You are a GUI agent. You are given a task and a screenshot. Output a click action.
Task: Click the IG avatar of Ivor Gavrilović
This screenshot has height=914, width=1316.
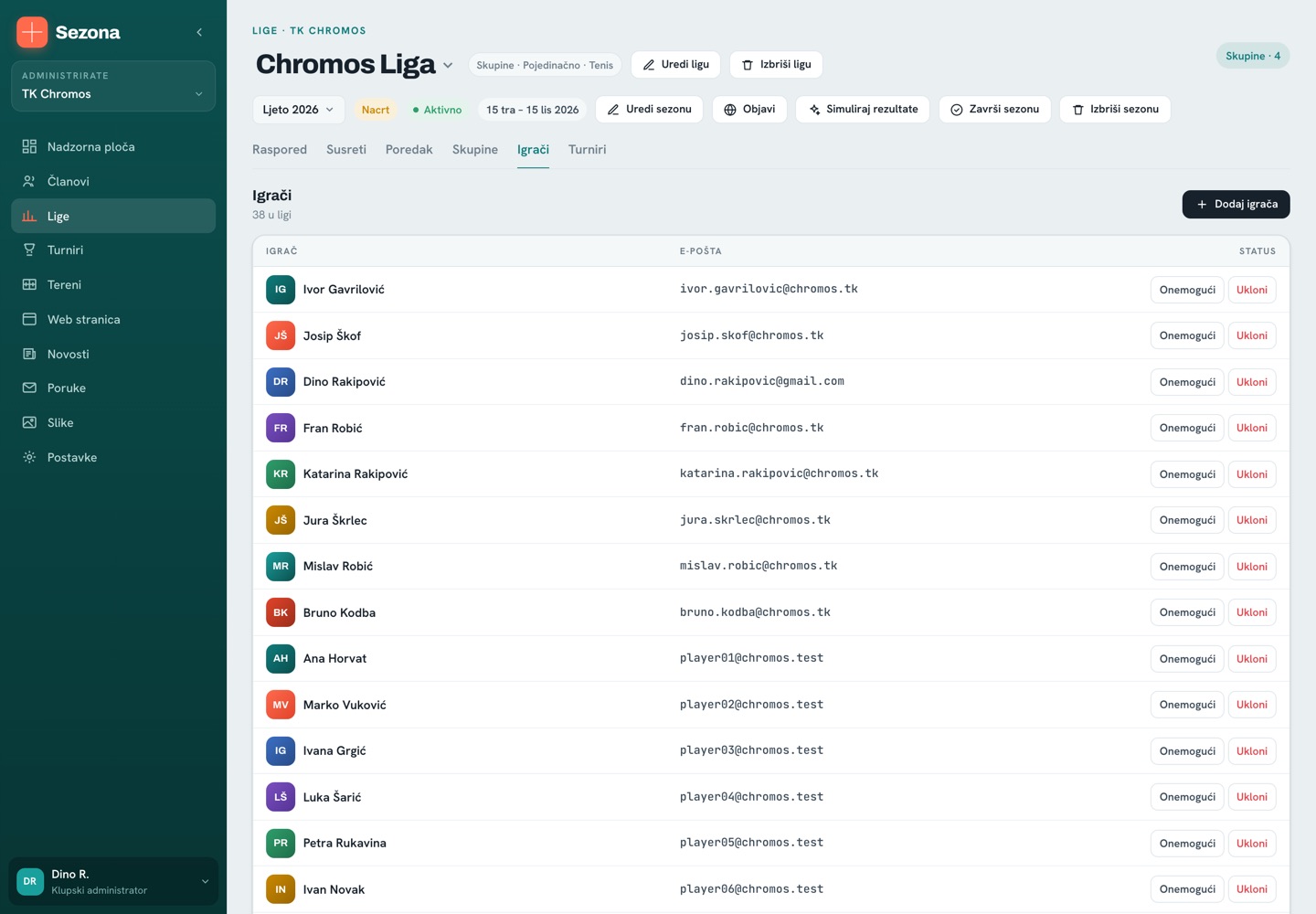tap(281, 290)
